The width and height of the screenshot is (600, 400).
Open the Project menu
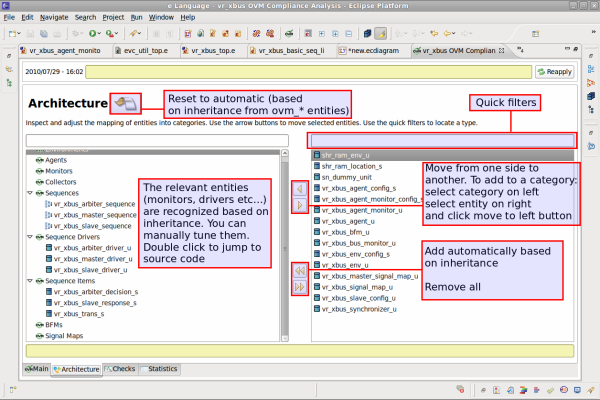click(x=113, y=17)
